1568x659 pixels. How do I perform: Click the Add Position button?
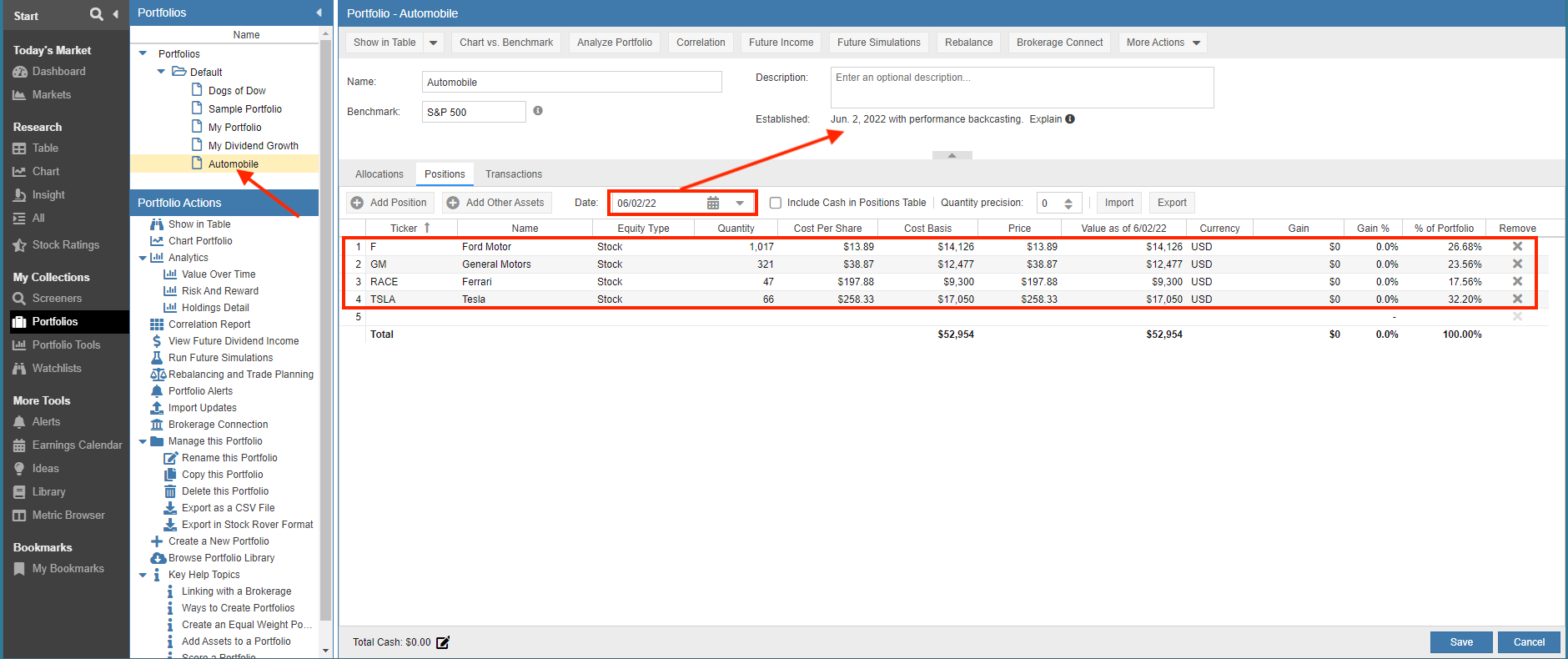point(389,203)
